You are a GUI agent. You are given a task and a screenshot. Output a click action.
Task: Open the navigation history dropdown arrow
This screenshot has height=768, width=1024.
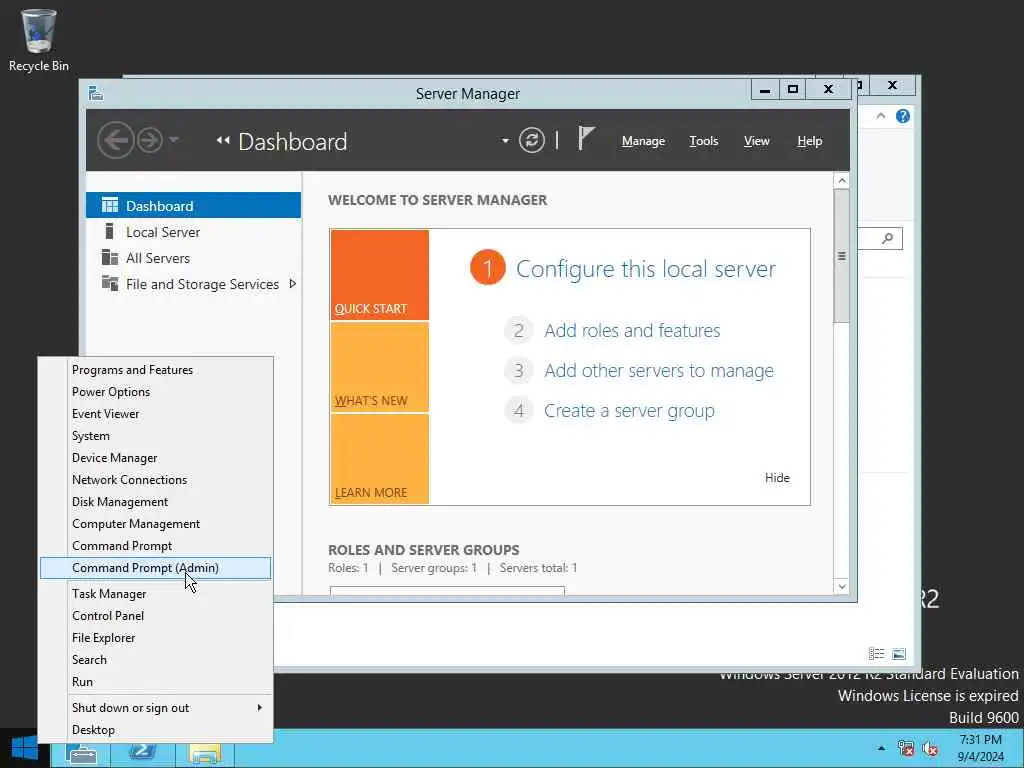tap(173, 139)
